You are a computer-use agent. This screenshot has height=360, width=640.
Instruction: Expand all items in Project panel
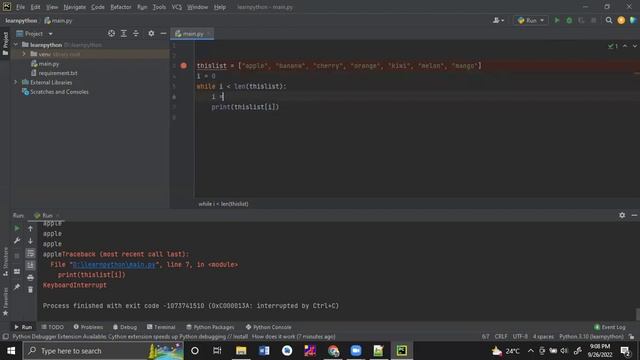point(124,33)
